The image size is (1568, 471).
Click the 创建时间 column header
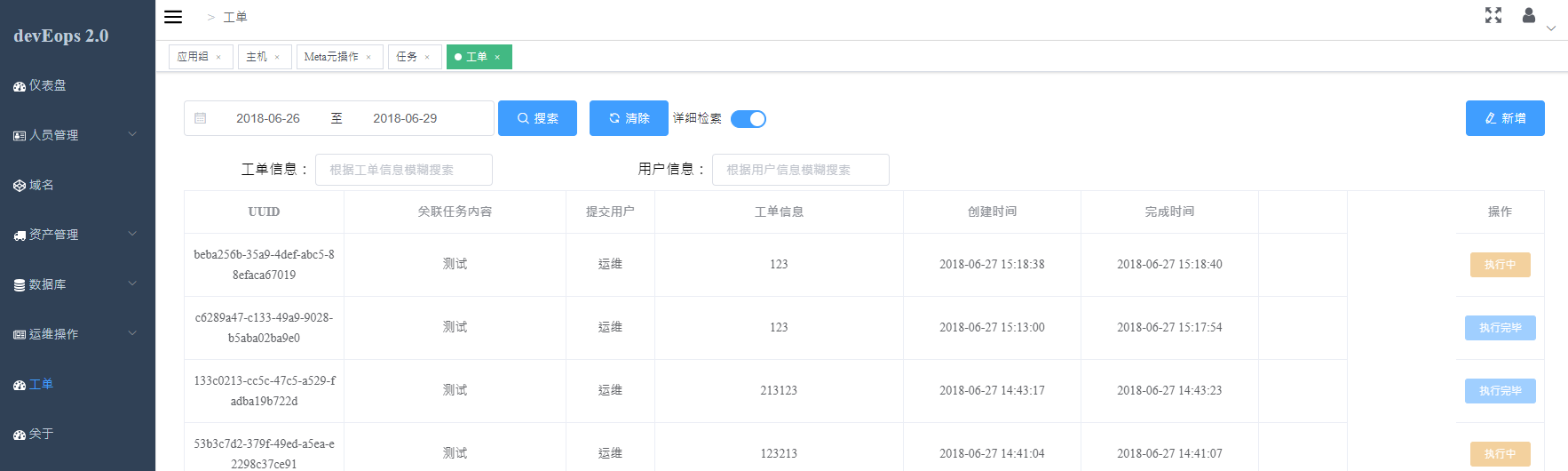pyautogui.click(x=992, y=212)
